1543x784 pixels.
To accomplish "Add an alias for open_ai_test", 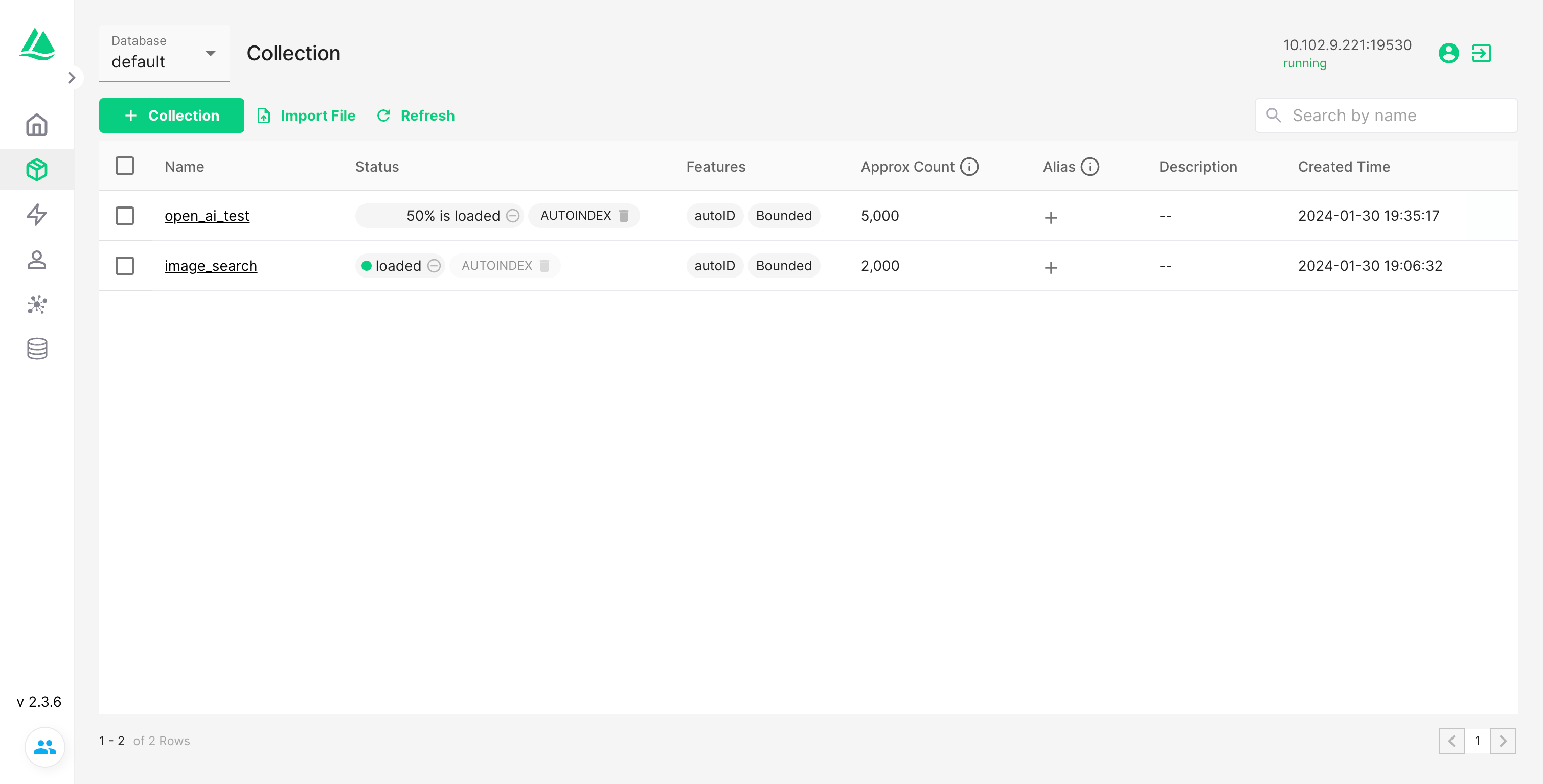I will point(1051,217).
